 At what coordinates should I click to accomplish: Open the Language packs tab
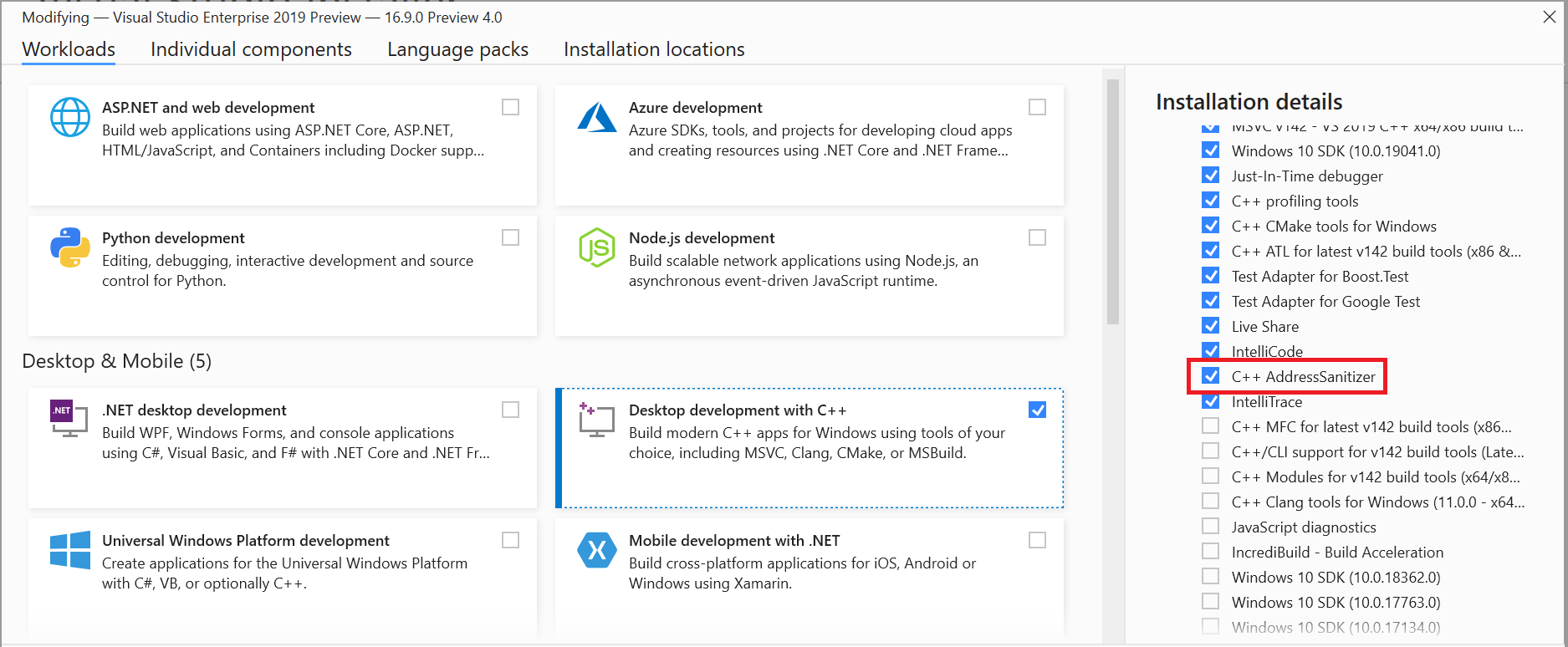457,49
